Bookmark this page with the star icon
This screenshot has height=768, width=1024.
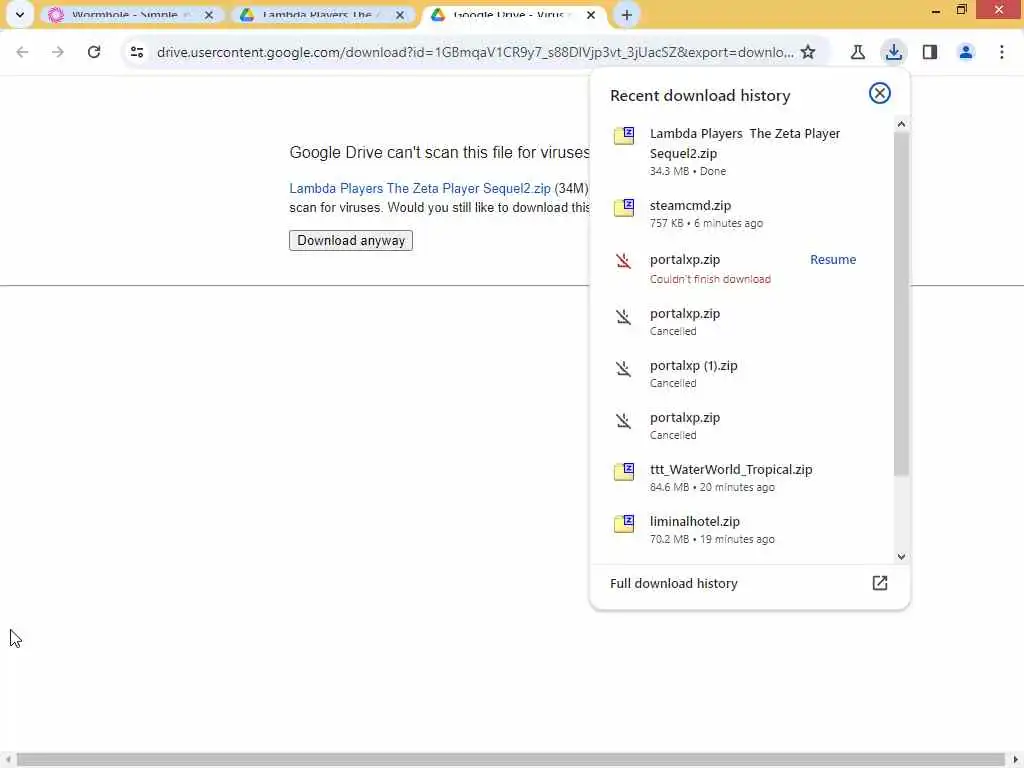tap(808, 52)
